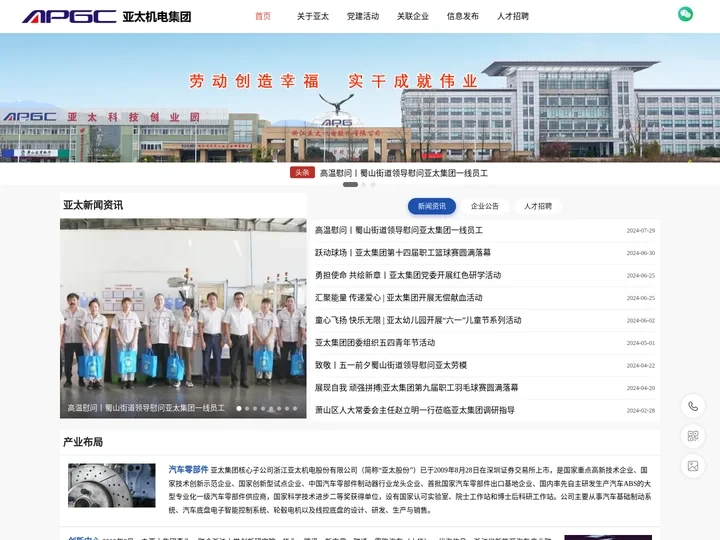Viewport: 720px width, 540px height.
Task: Click the APGC logo in header
Action: click(x=107, y=17)
